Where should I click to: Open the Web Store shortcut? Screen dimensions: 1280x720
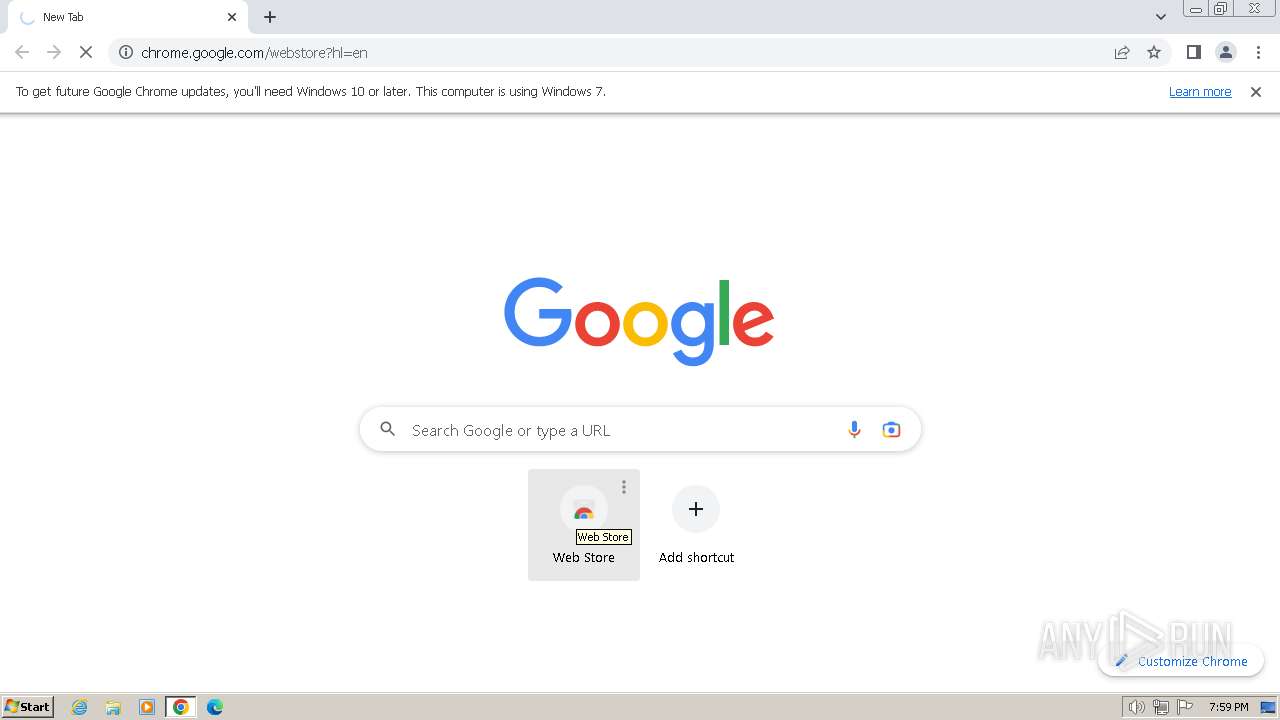[584, 525]
